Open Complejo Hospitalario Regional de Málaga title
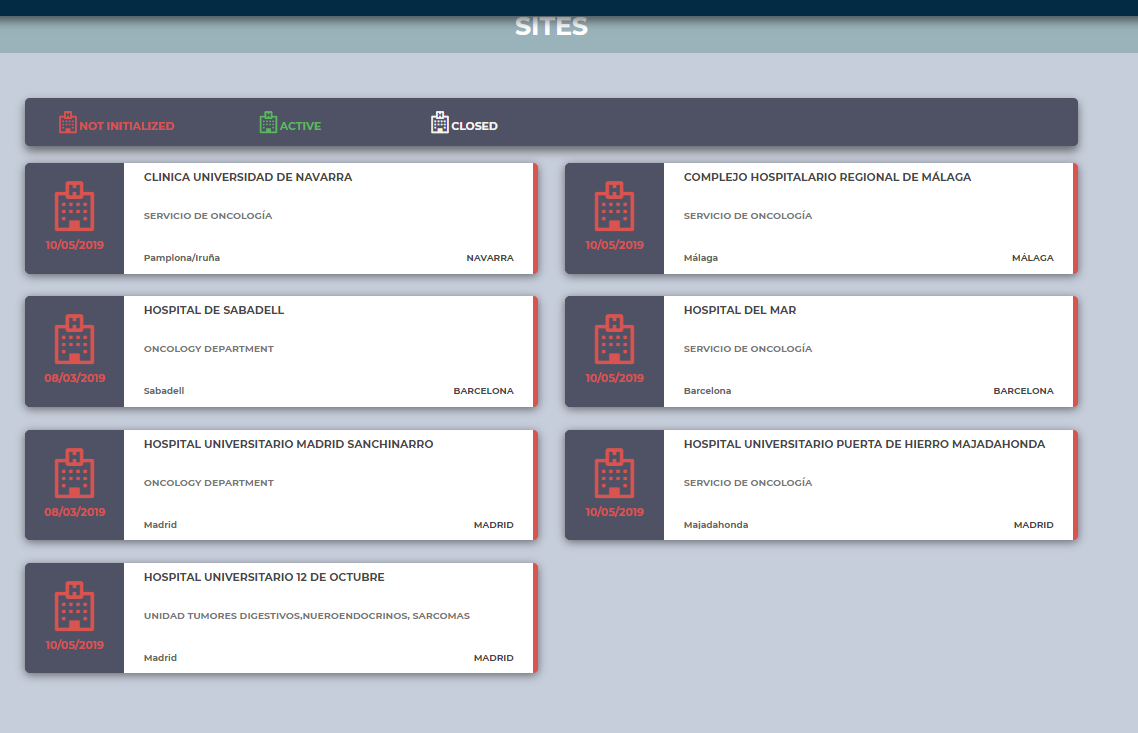 (827, 177)
